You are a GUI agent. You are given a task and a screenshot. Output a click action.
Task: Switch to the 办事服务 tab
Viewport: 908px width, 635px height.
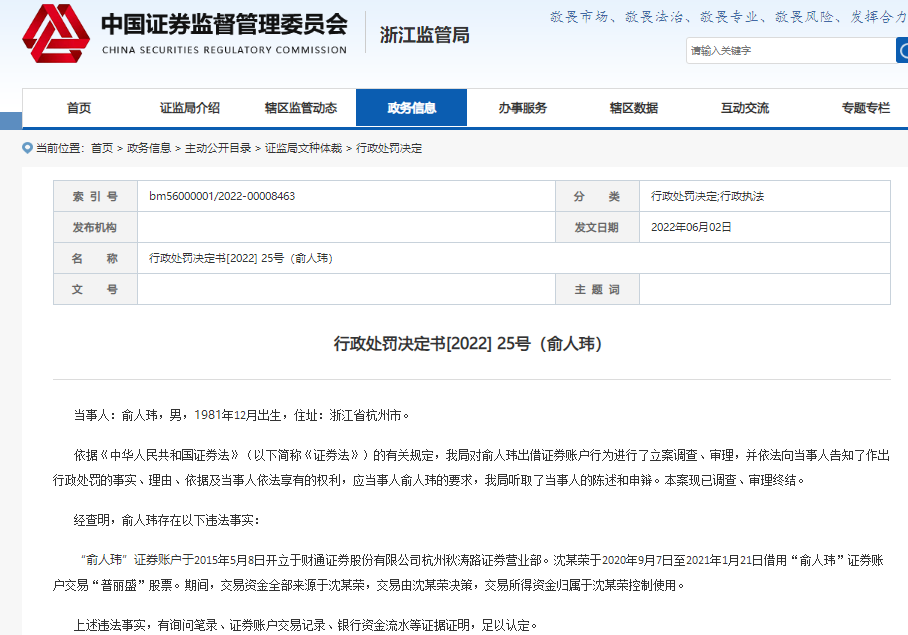point(522,108)
